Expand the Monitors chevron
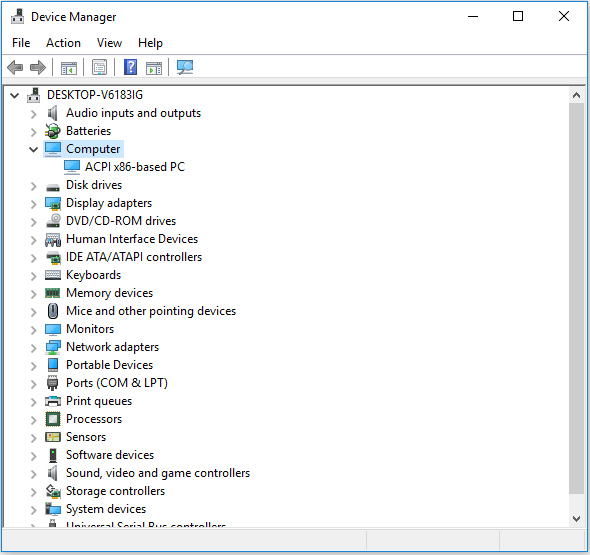This screenshot has width=590, height=555. [x=33, y=330]
